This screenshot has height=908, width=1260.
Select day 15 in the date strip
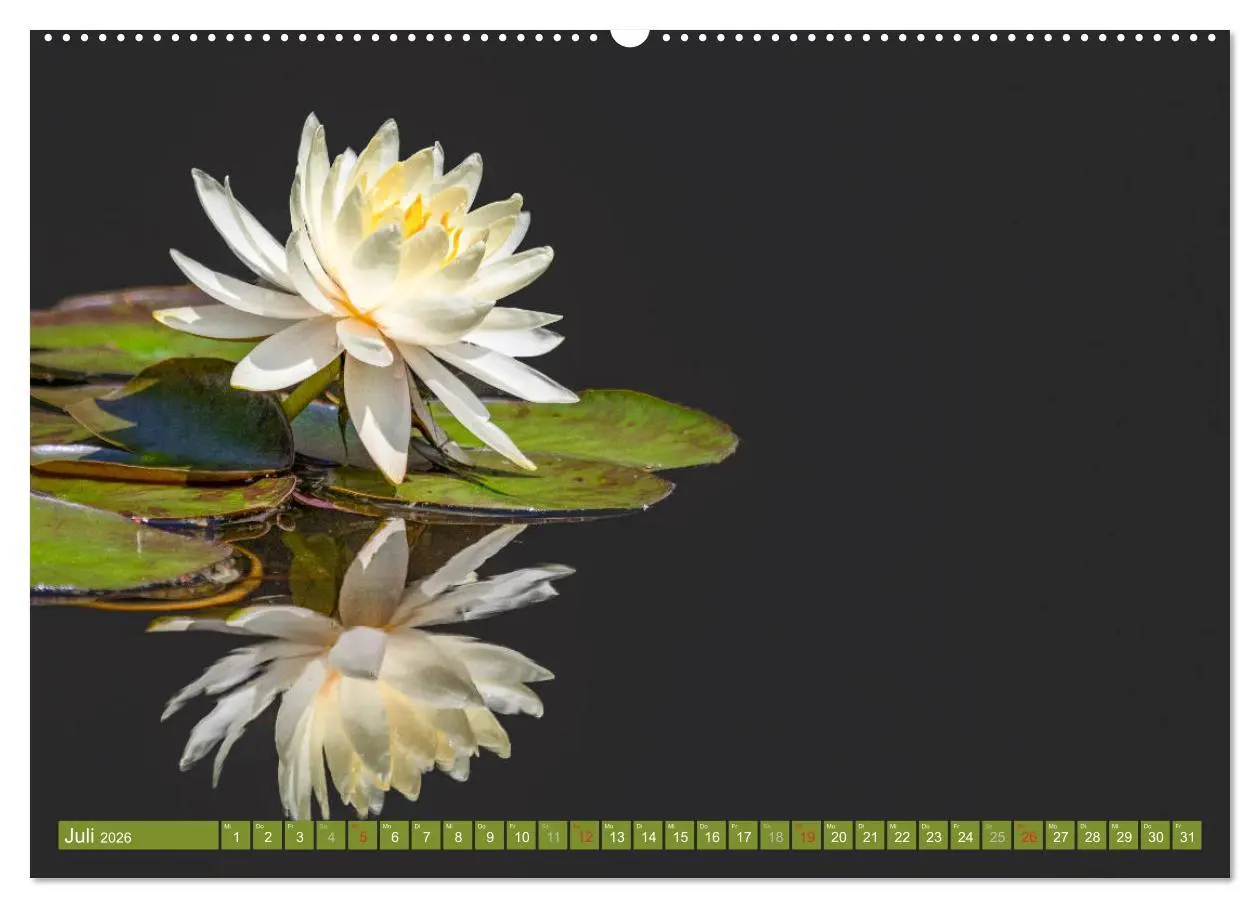point(679,836)
